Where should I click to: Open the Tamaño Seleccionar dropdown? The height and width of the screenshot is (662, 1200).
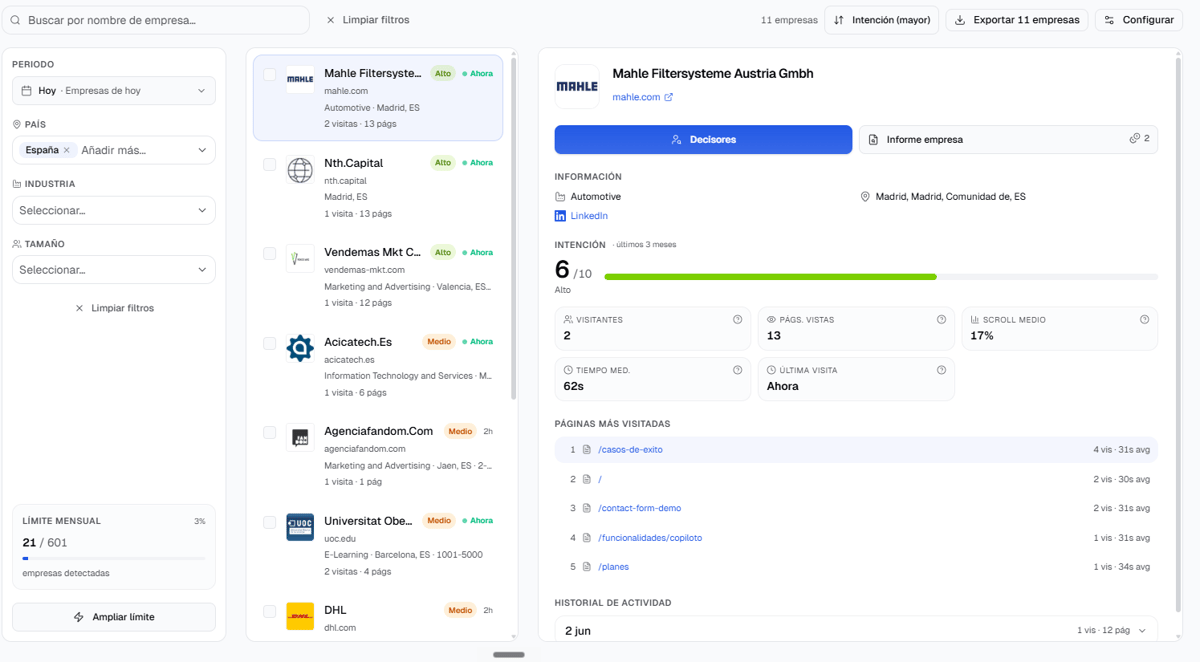coord(114,270)
